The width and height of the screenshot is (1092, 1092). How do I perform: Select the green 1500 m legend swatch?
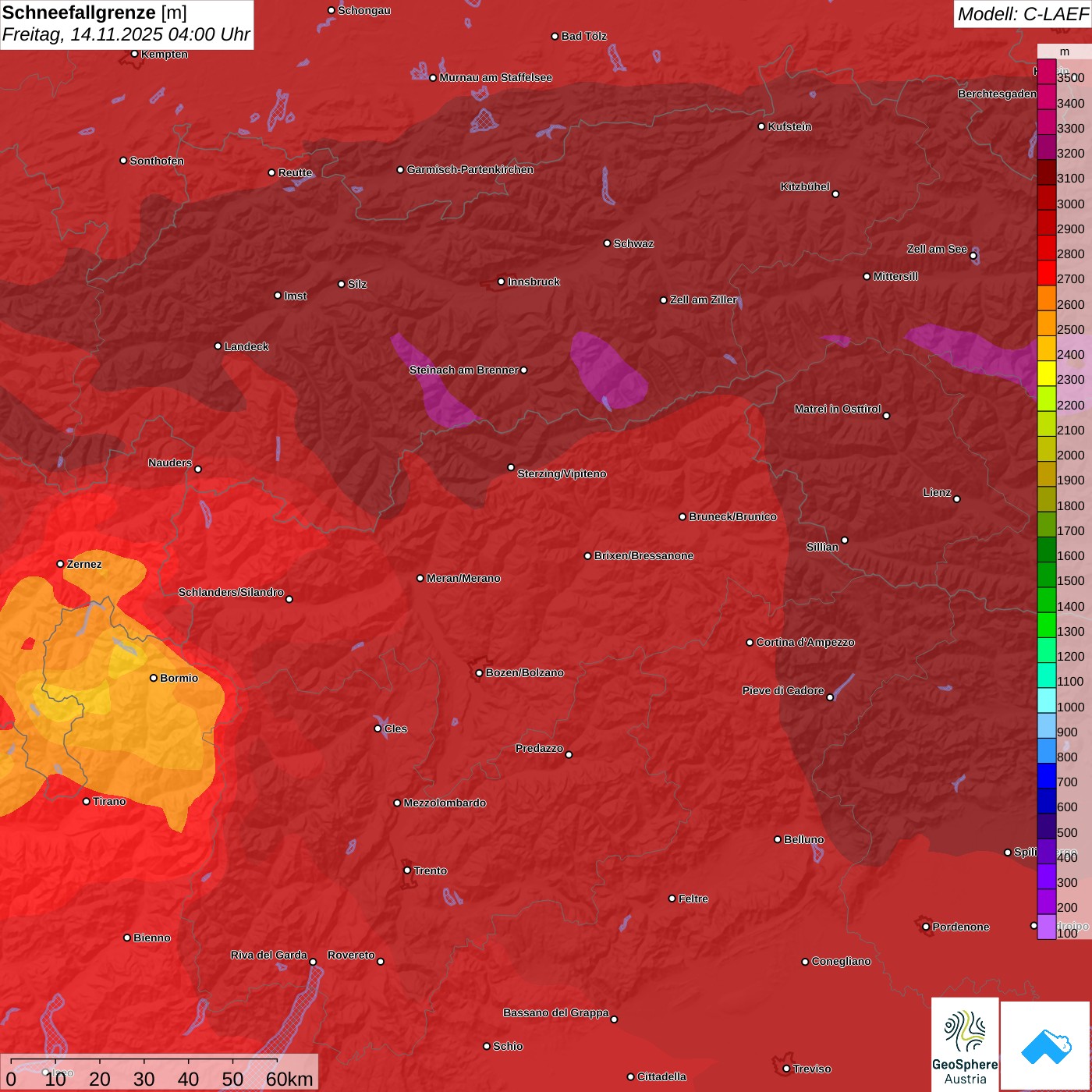click(1047, 575)
